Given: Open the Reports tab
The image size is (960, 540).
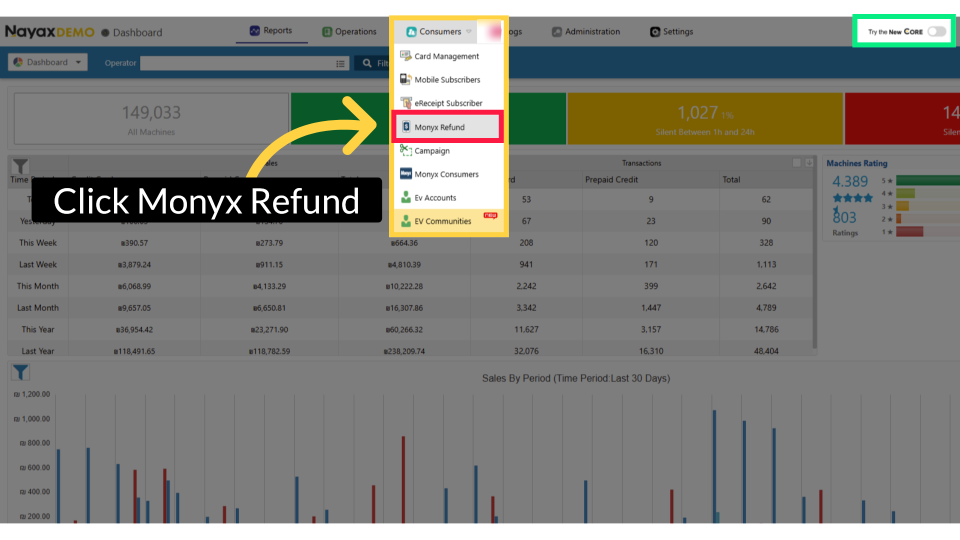Looking at the screenshot, I should tap(271, 31).
